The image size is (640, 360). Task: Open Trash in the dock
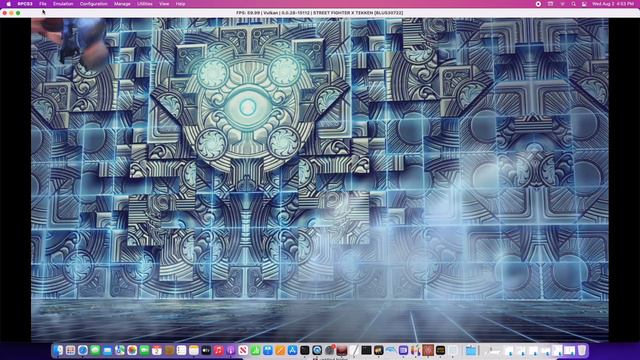pos(582,350)
